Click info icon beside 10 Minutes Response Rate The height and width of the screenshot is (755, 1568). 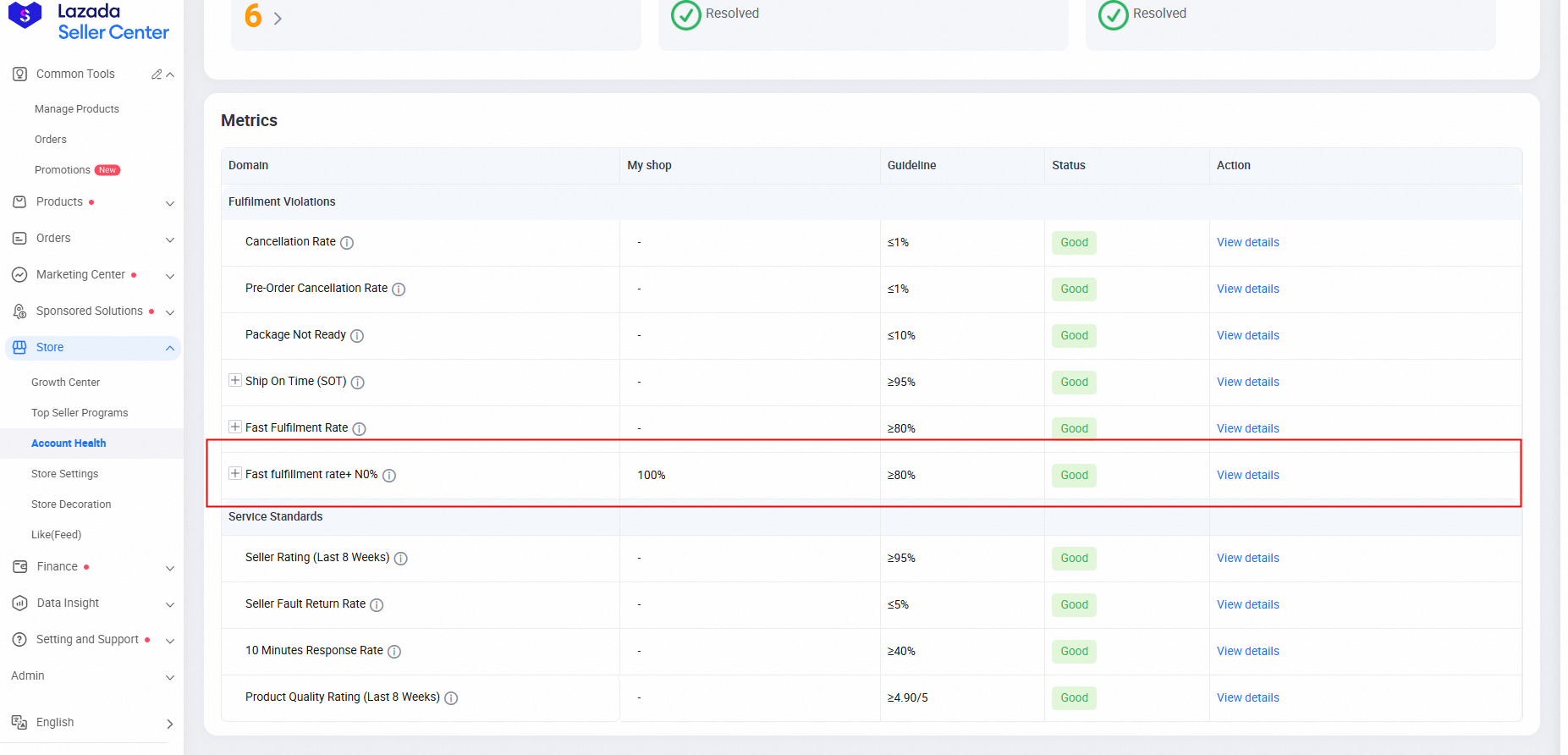pos(394,652)
